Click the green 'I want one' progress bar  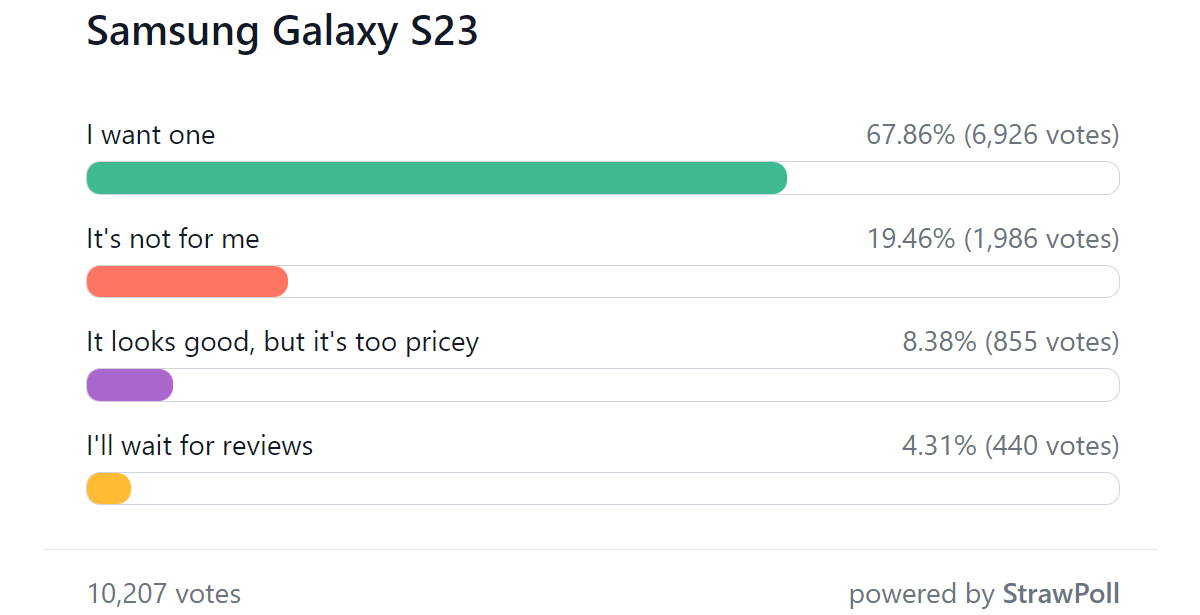click(x=437, y=178)
